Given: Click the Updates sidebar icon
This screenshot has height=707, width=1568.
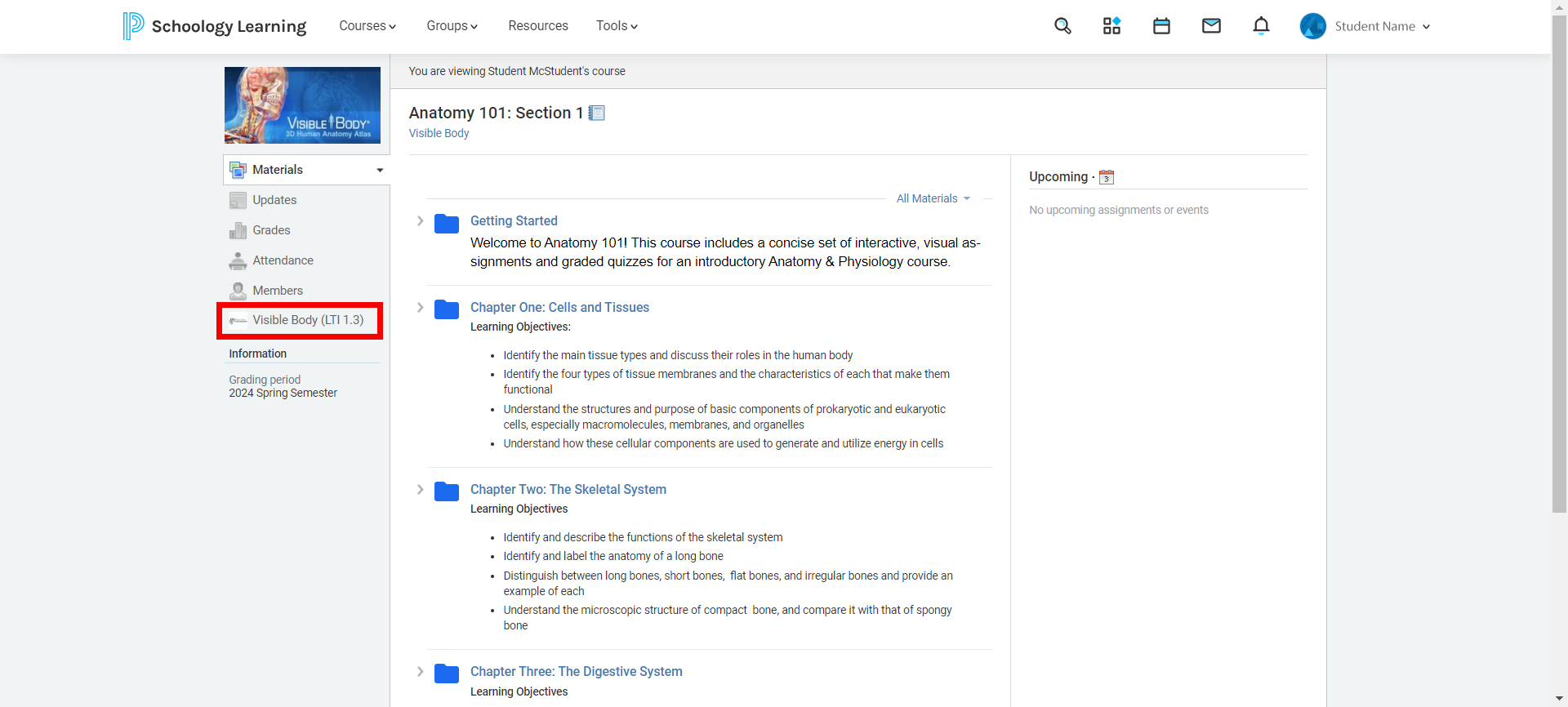Looking at the screenshot, I should [x=238, y=200].
